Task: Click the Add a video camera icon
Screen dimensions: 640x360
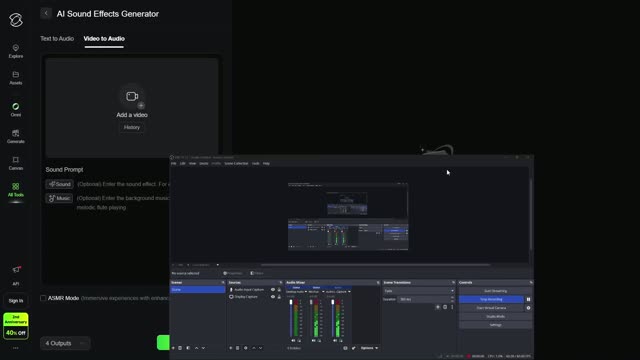Action: [x=132, y=97]
